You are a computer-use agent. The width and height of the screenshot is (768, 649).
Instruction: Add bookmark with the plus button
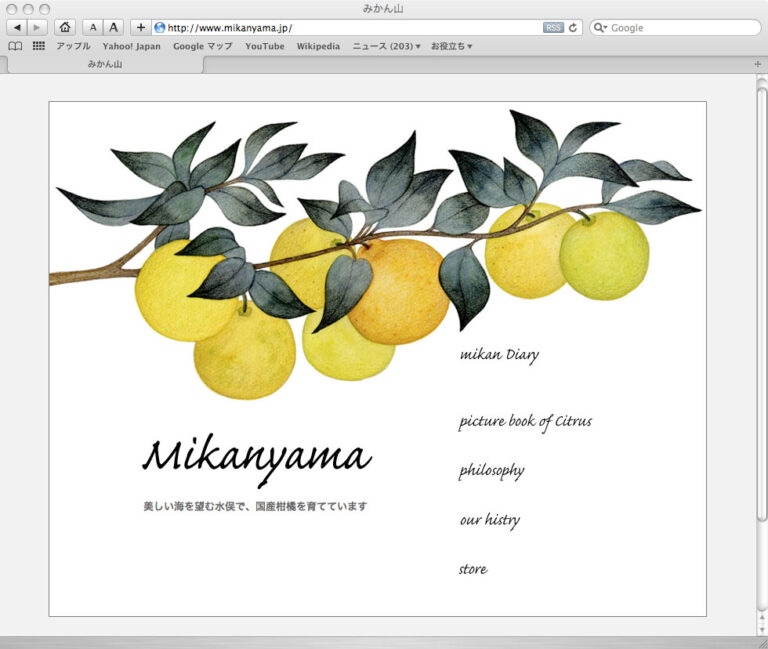tap(141, 27)
